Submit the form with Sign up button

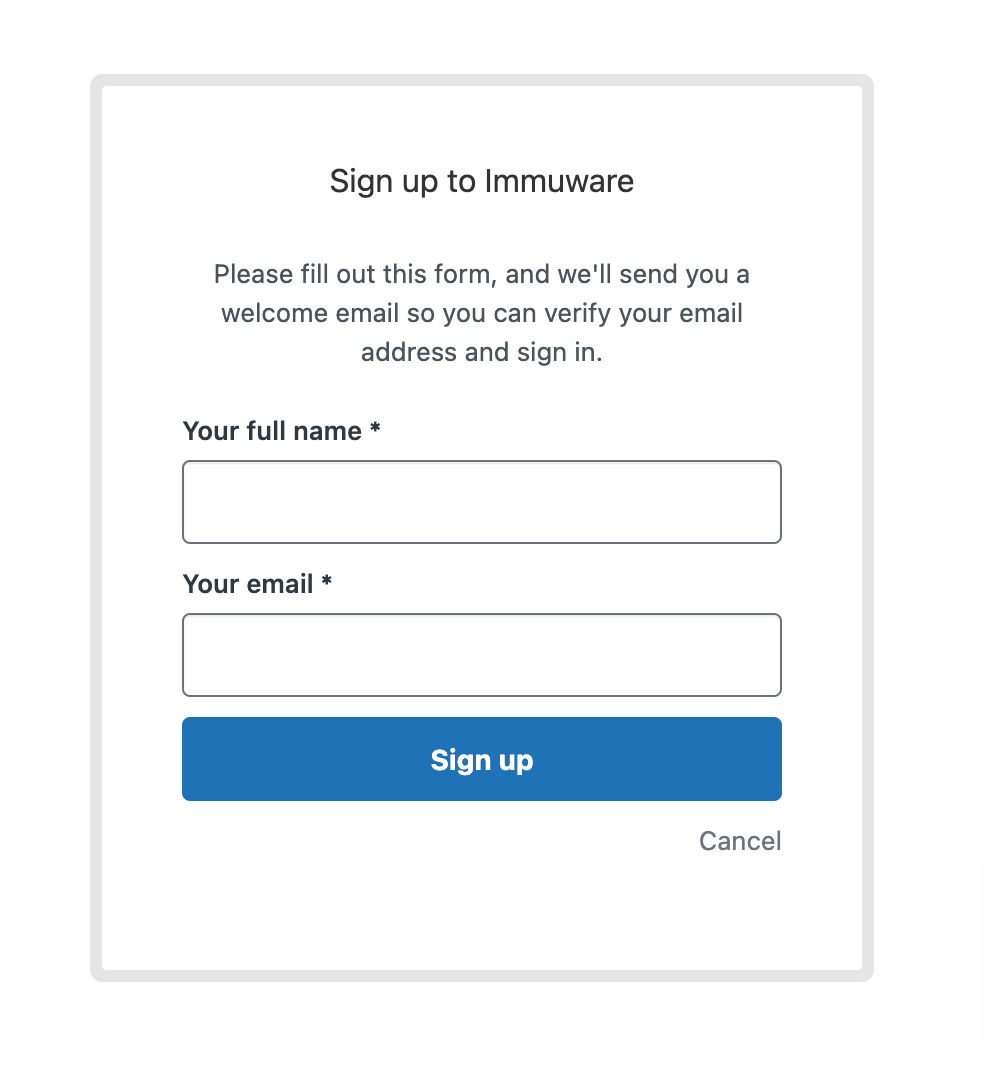click(x=482, y=759)
